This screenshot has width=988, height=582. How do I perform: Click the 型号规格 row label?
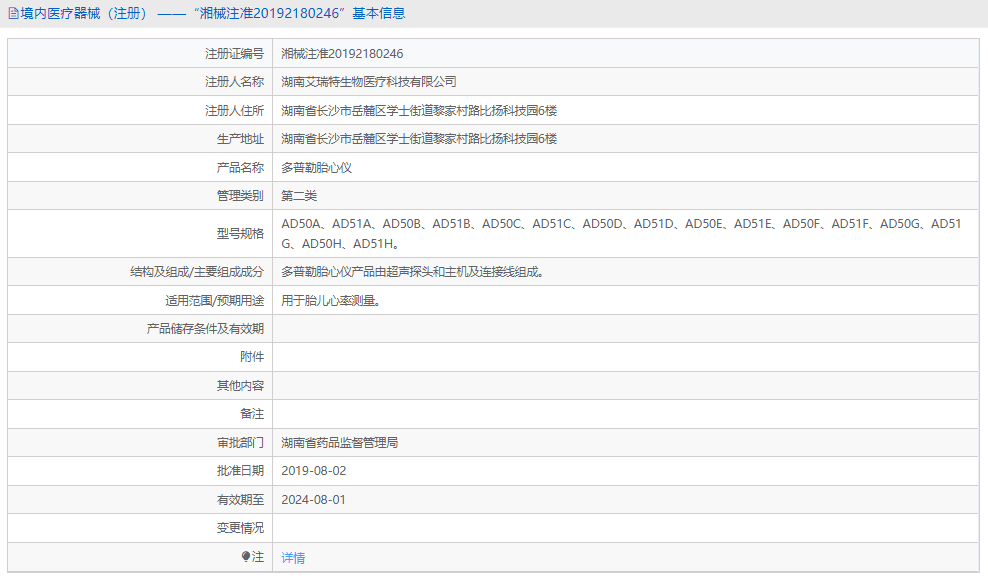(240, 234)
